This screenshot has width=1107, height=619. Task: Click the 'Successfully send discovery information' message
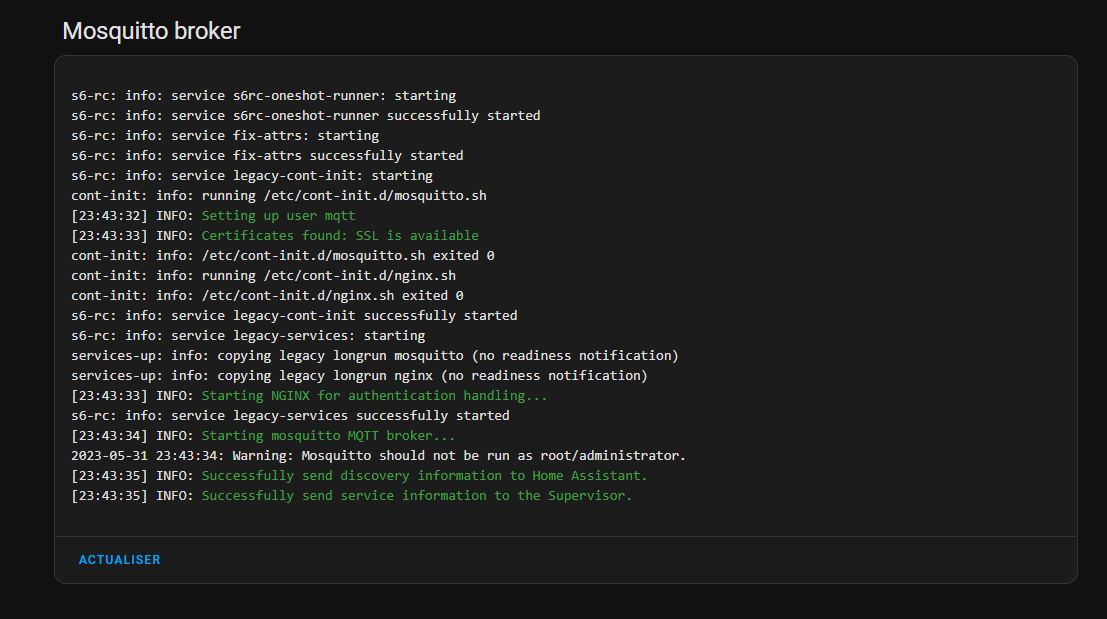[424, 476]
